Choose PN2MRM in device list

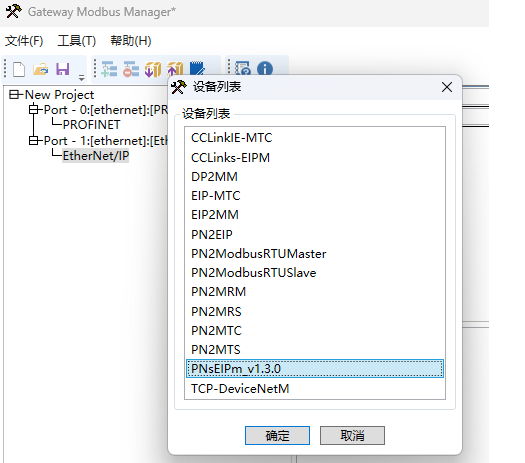click(315, 292)
